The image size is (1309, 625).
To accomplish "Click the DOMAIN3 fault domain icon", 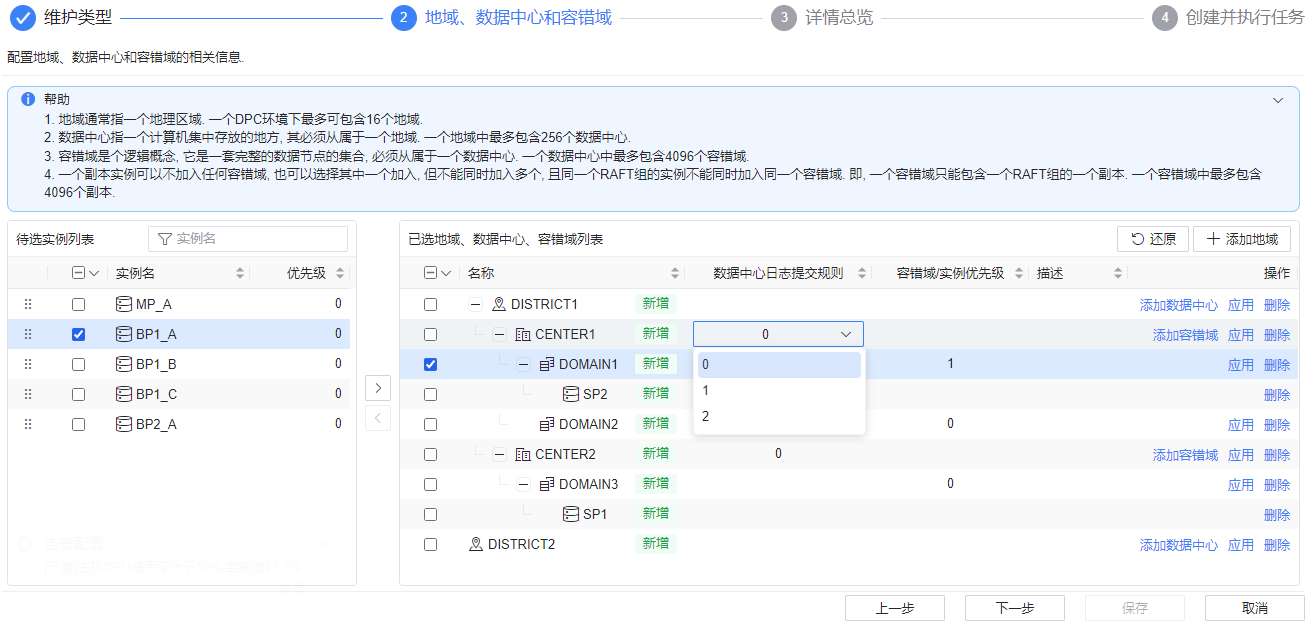I will (x=547, y=484).
